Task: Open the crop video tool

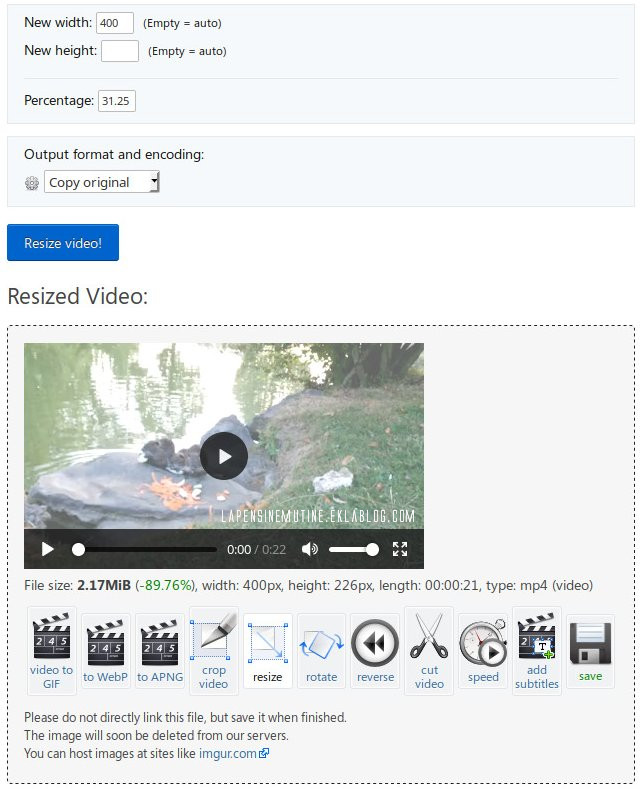Action: [x=214, y=650]
